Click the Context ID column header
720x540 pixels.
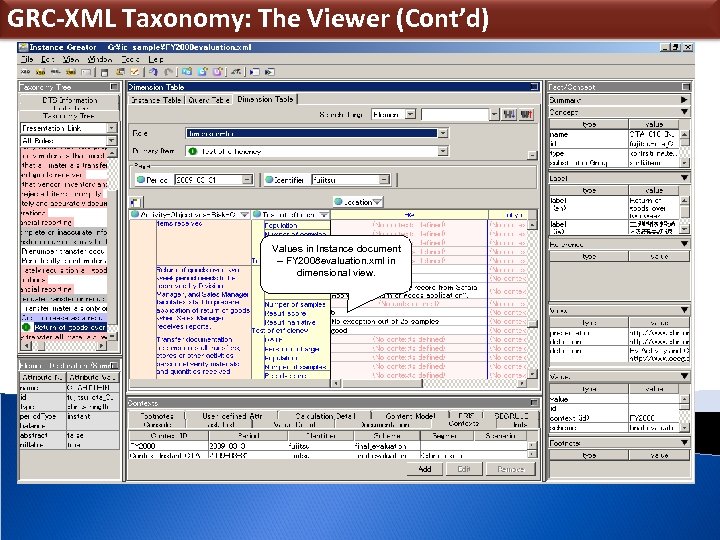click(x=169, y=435)
